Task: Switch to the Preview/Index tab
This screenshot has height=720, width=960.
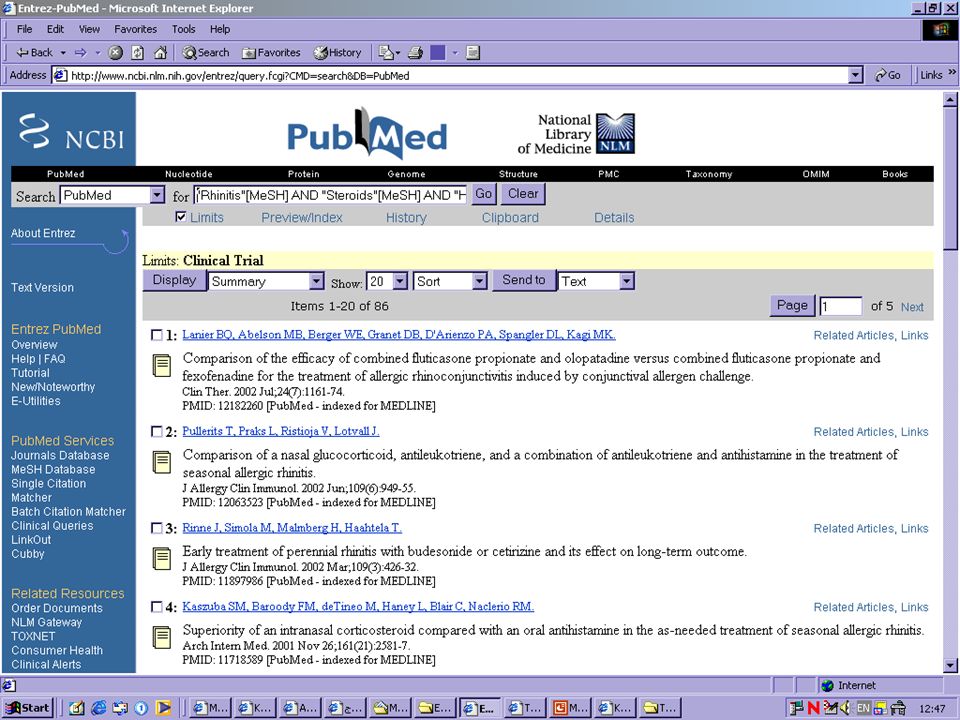Action: tap(302, 217)
